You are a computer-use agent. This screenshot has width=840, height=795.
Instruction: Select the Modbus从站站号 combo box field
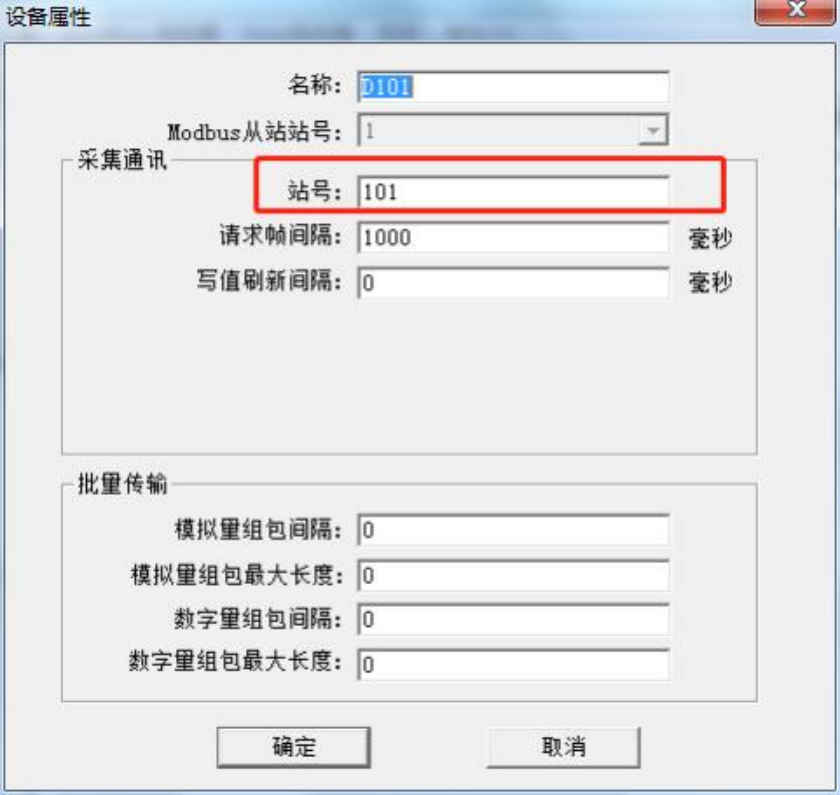tap(513, 130)
